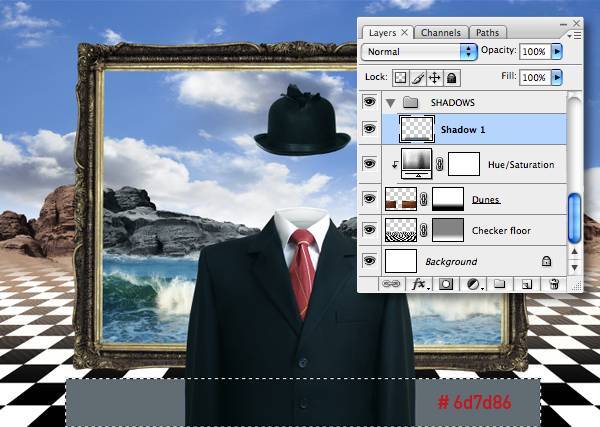600x427 pixels.
Task: Open the Fill slider arrow
Action: tap(556, 78)
